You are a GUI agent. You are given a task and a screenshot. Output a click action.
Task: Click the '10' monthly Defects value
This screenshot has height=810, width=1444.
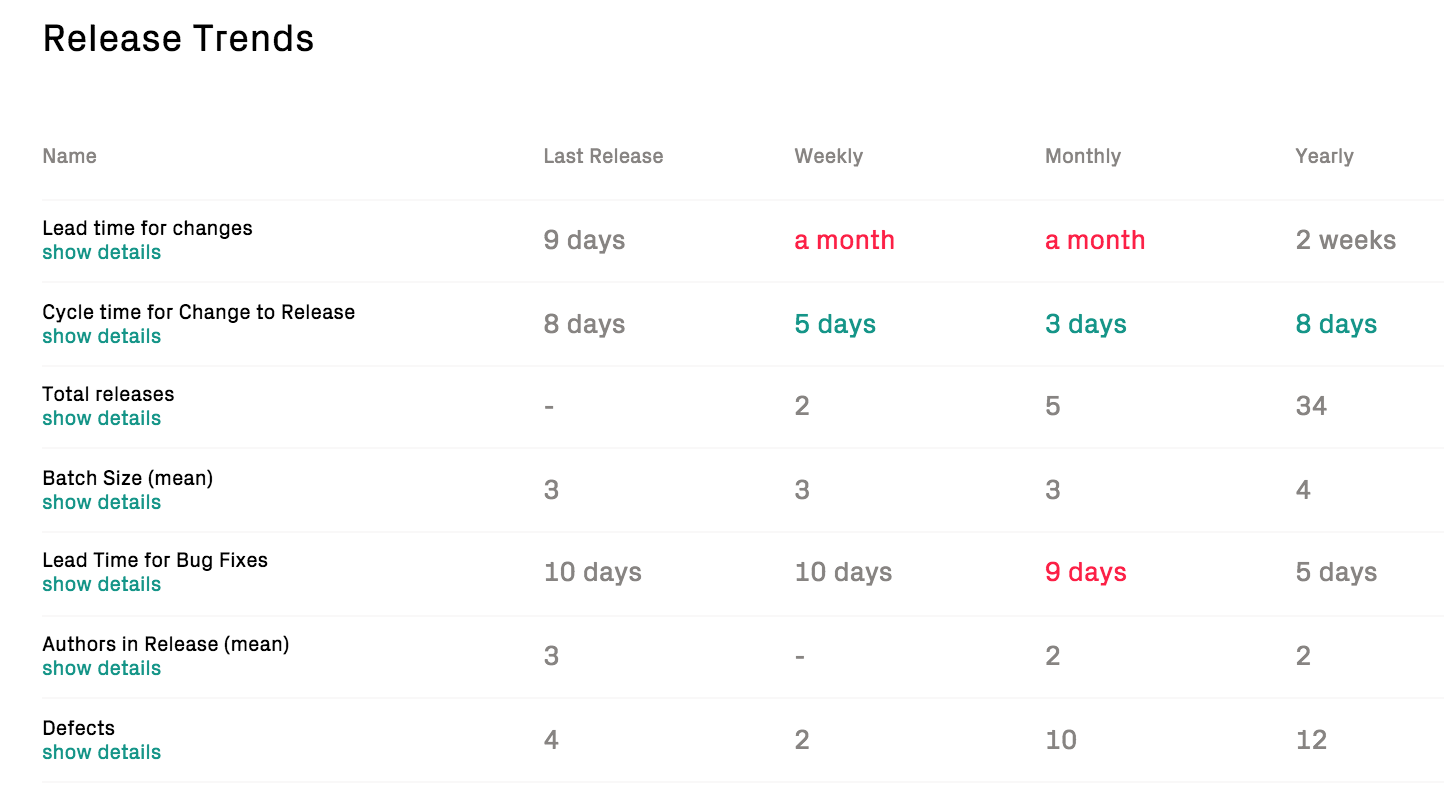pyautogui.click(x=1060, y=740)
